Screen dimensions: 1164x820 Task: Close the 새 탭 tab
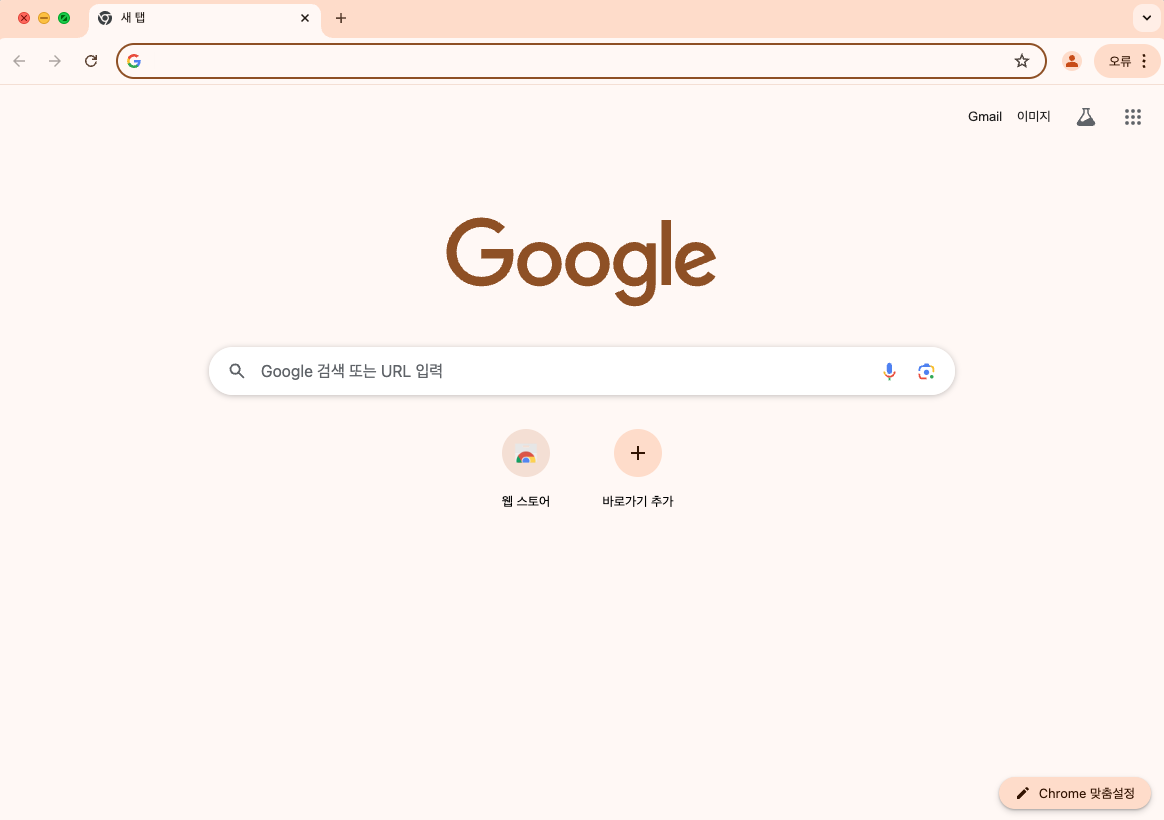305,18
